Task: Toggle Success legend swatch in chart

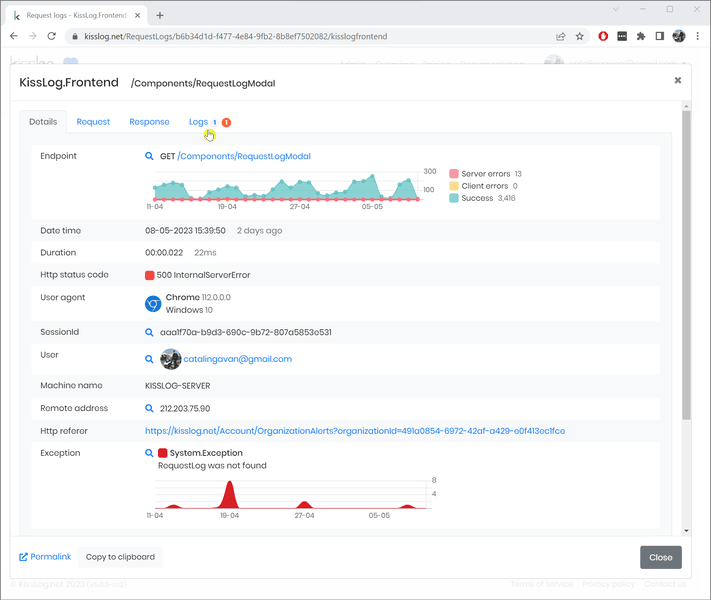Action: click(454, 198)
